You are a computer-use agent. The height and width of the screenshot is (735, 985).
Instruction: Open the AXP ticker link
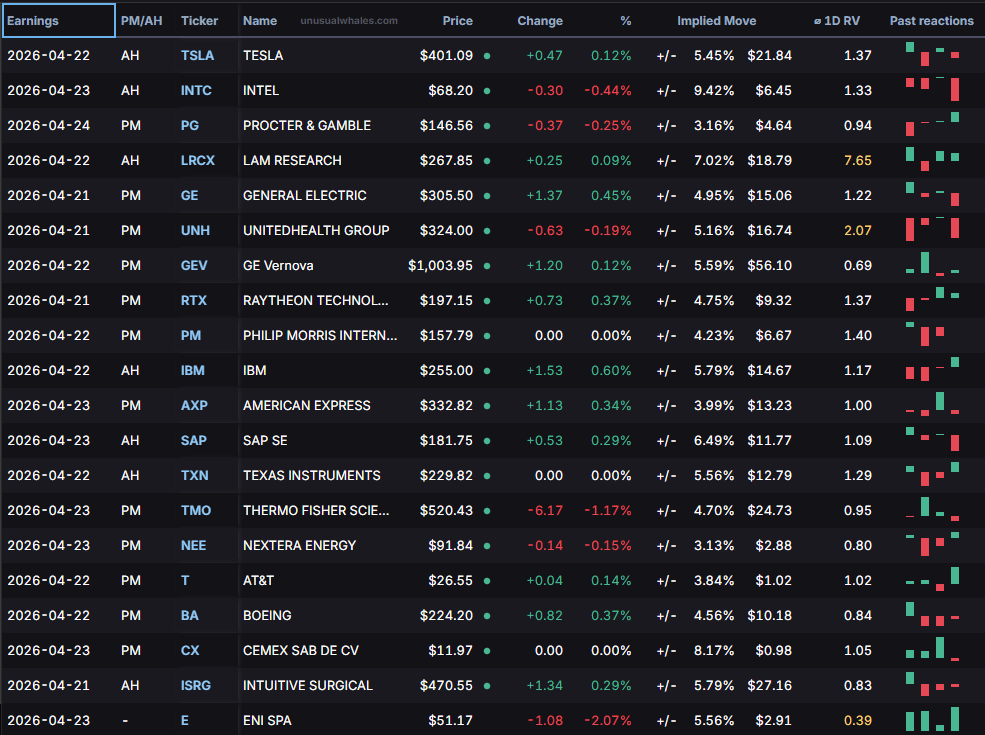(194, 406)
